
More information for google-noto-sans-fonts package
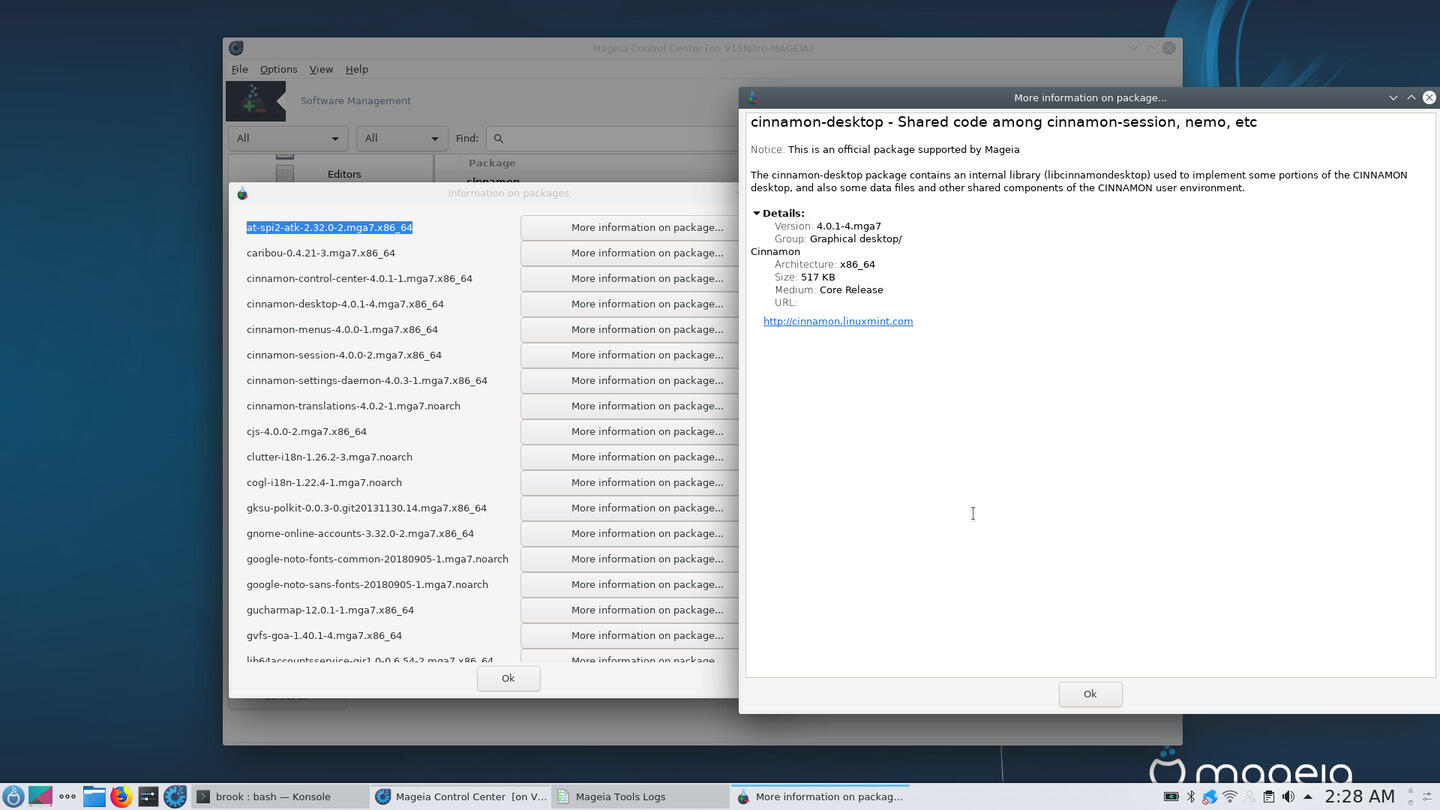pyautogui.click(x=629, y=585)
